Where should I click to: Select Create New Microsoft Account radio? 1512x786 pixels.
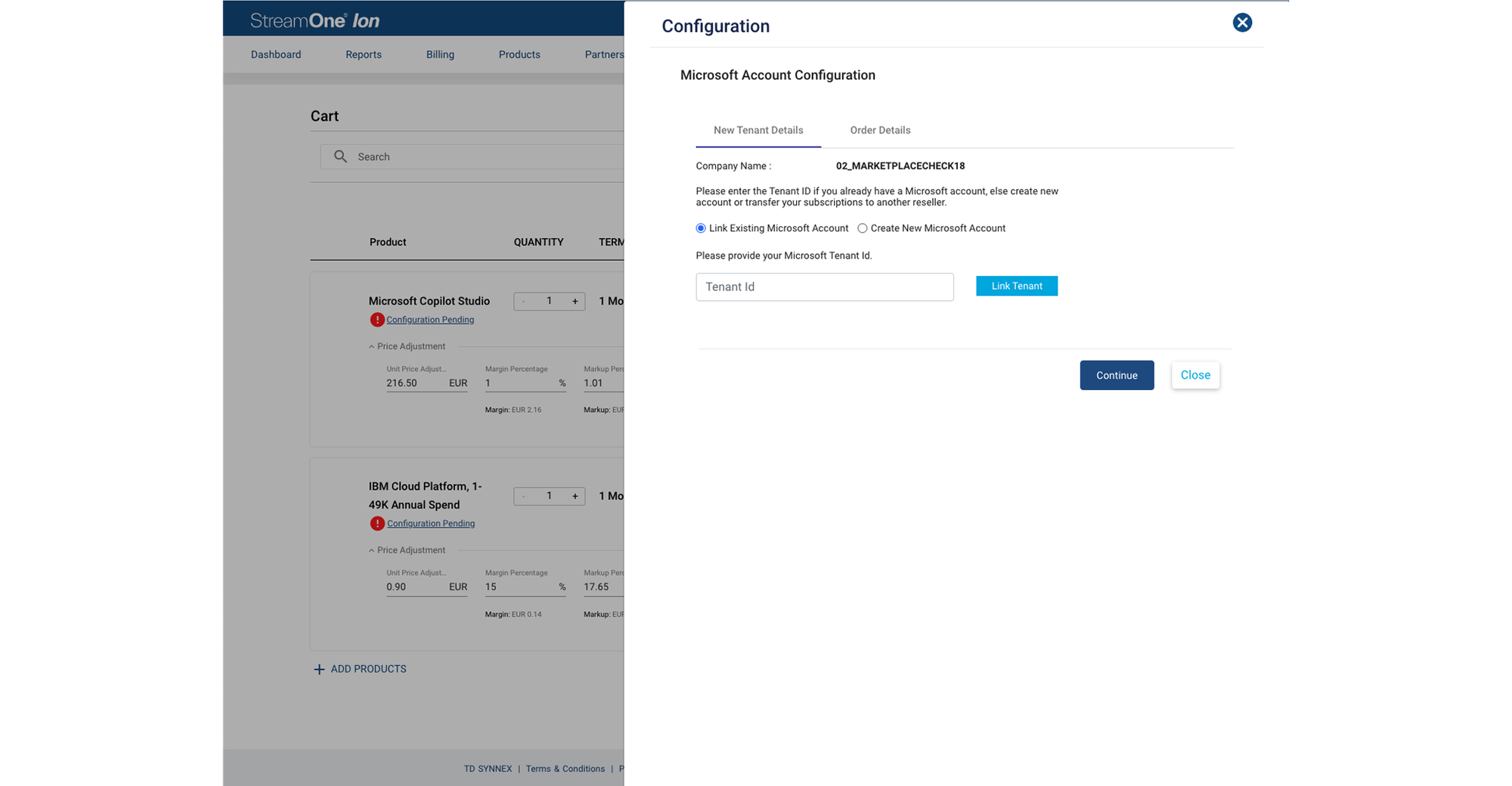tap(862, 228)
